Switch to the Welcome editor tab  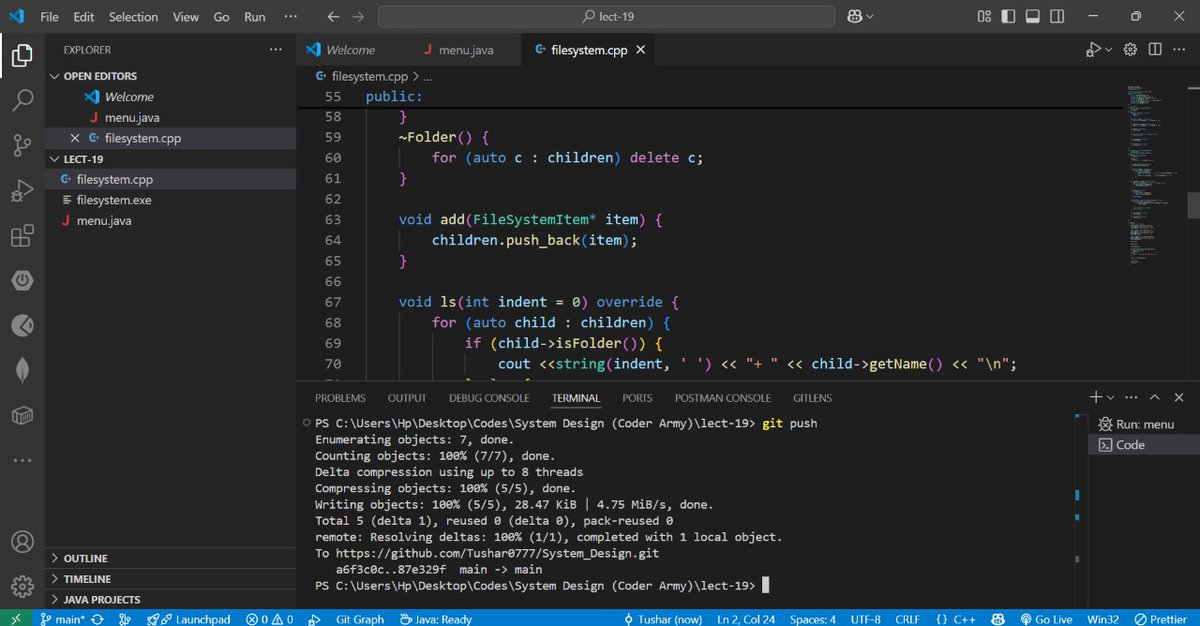(351, 49)
